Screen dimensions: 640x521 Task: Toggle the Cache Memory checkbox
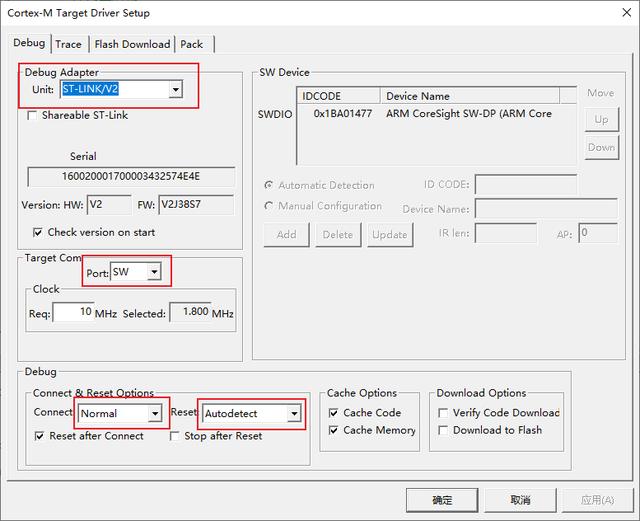click(333, 430)
